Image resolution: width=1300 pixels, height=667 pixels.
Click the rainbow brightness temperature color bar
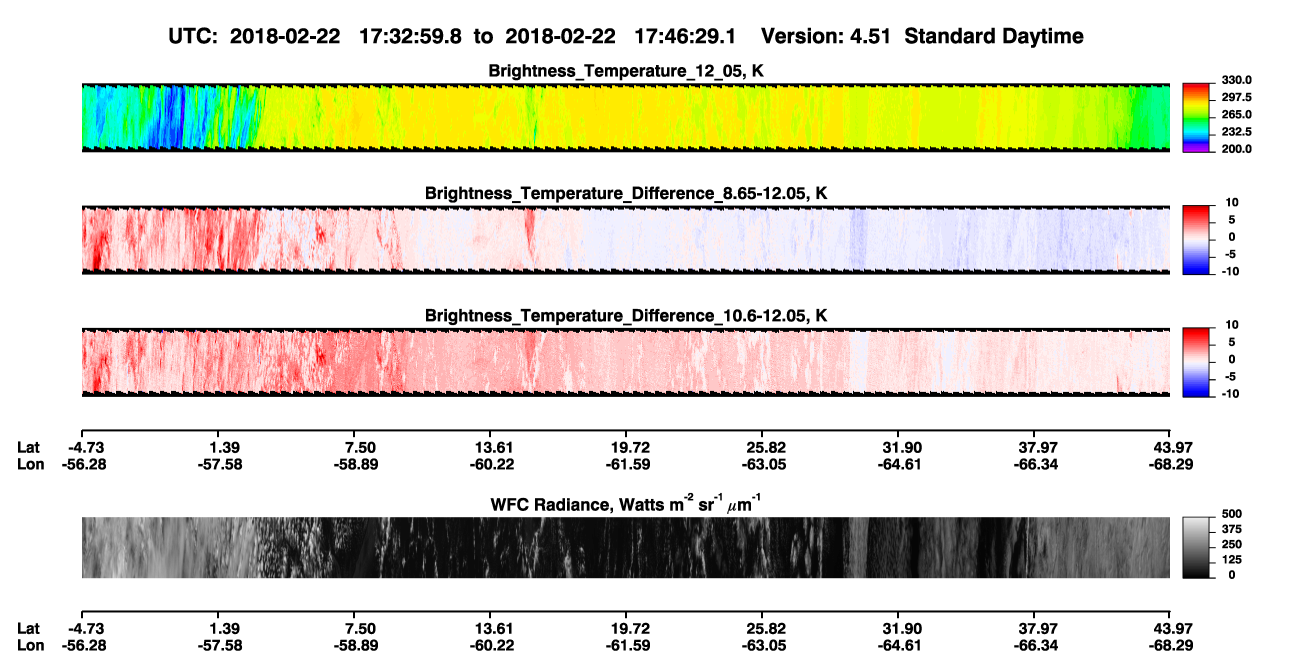coord(1197,117)
